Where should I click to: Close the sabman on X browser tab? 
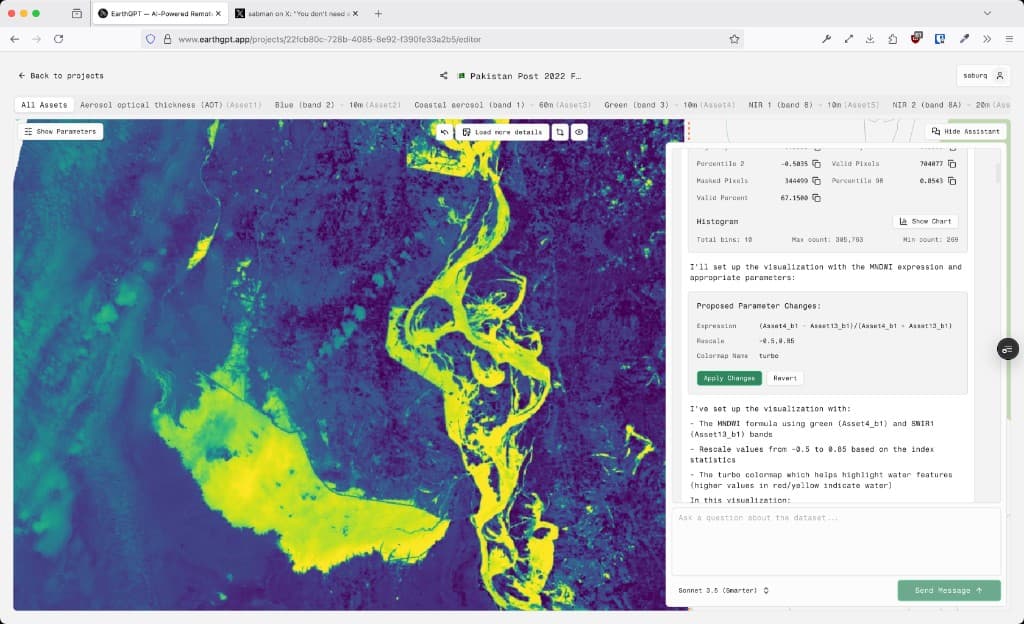coord(355,13)
